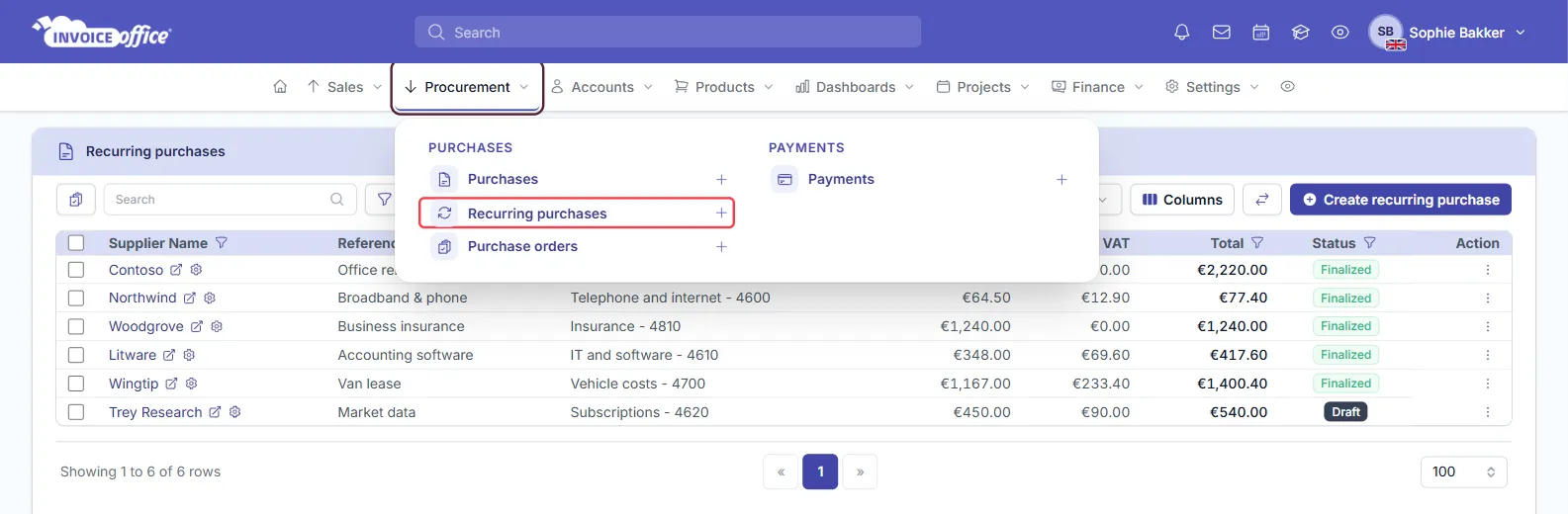The height and width of the screenshot is (514, 1568).
Task: Add recurring purchase via plus icon
Action: [x=721, y=214]
